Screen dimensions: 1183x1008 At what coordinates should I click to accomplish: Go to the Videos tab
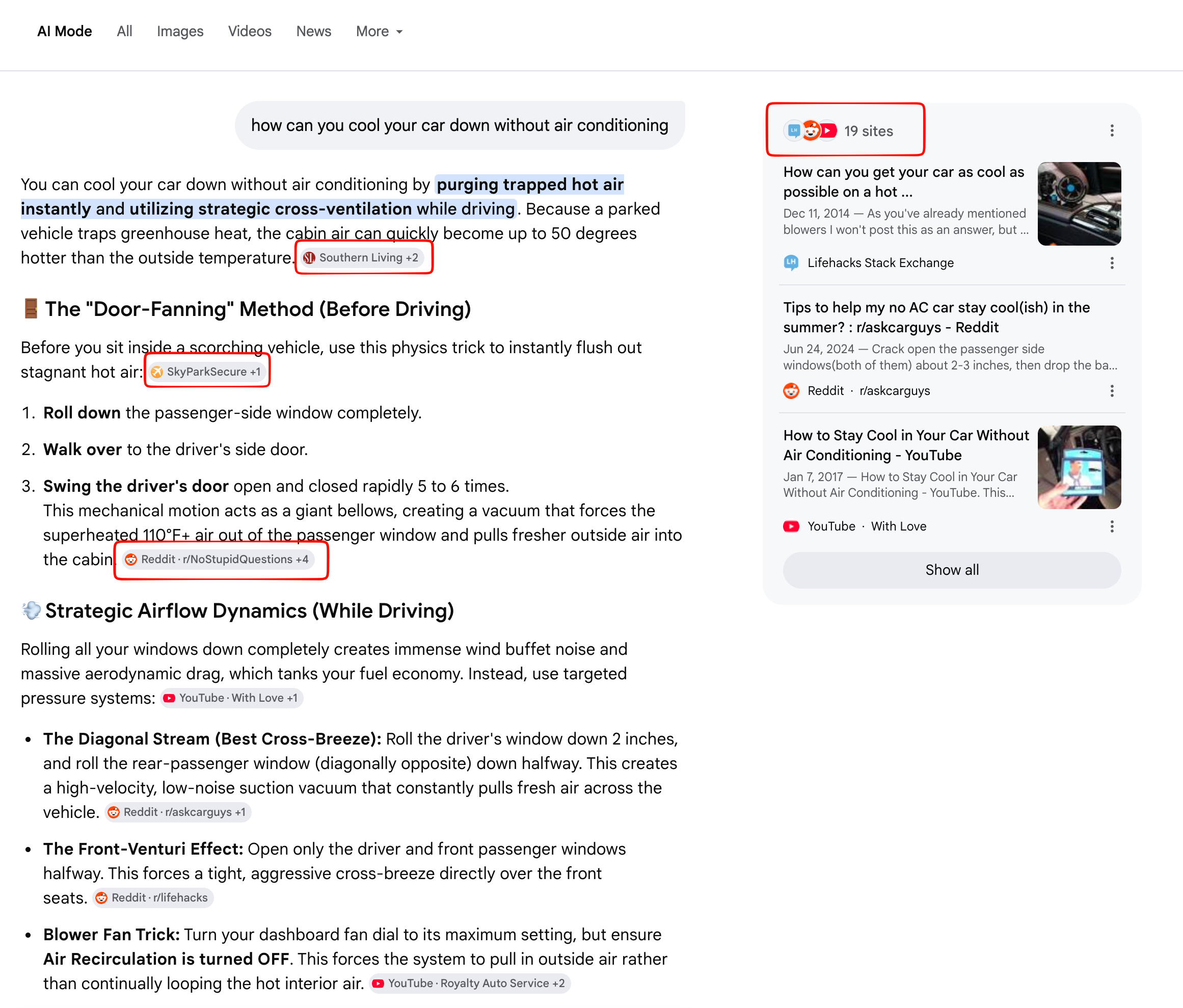click(250, 32)
